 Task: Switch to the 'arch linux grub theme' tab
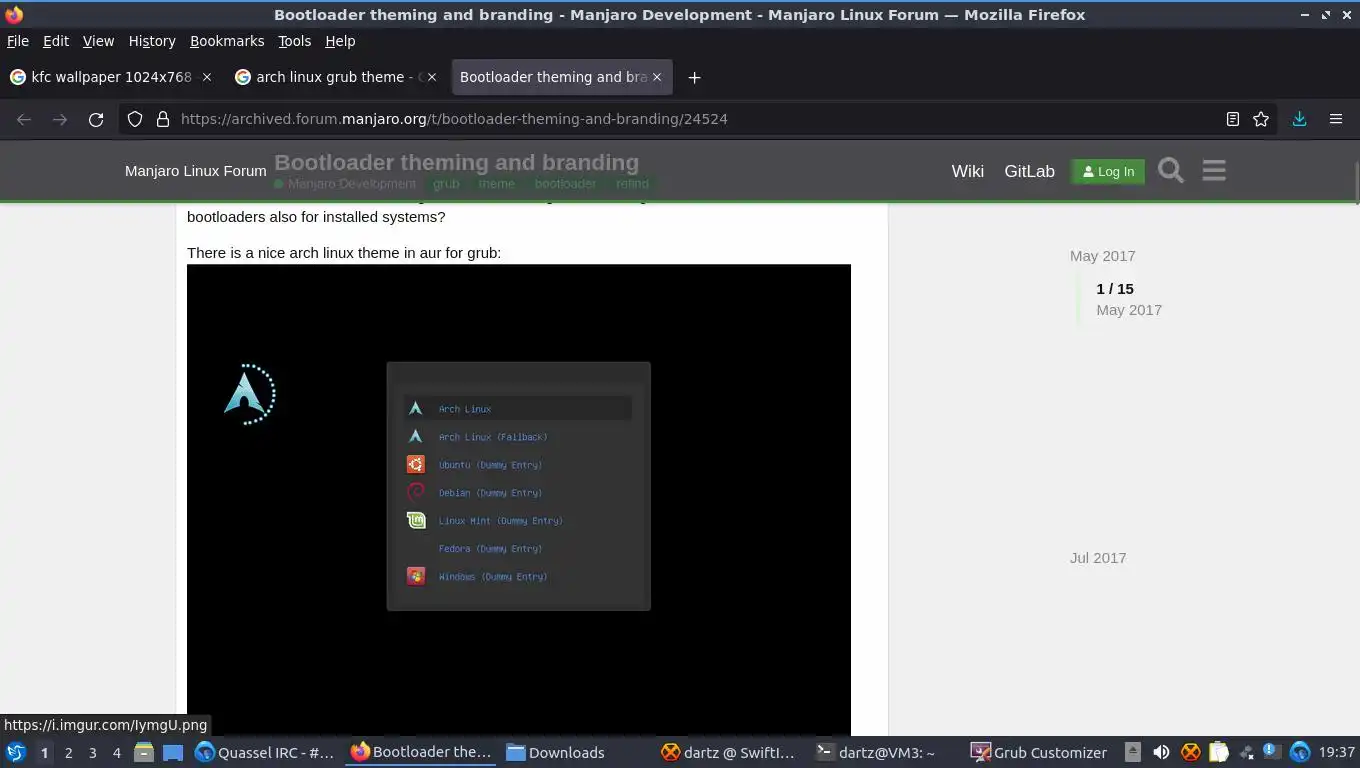point(336,77)
